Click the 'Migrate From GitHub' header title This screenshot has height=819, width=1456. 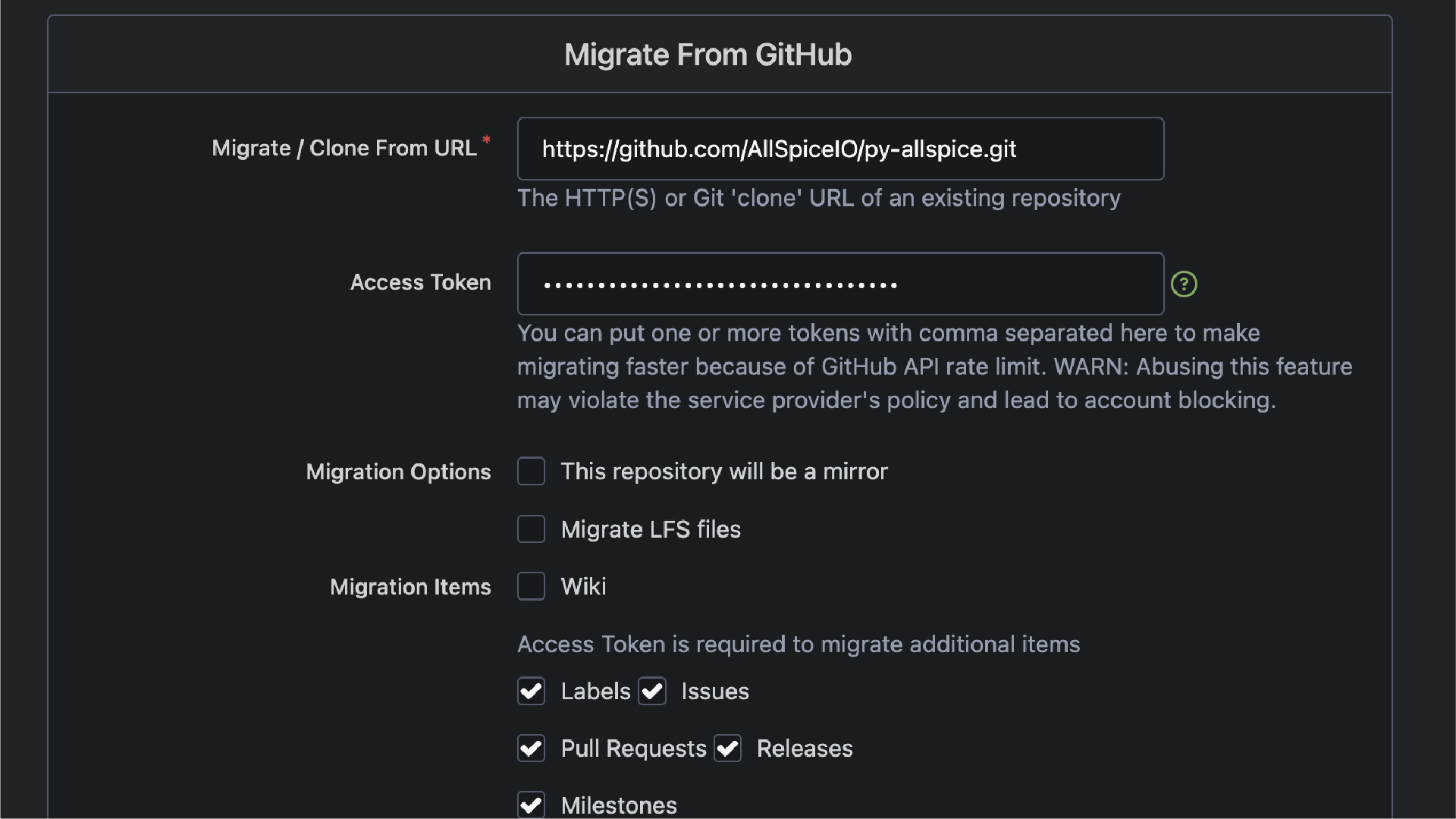pos(708,55)
